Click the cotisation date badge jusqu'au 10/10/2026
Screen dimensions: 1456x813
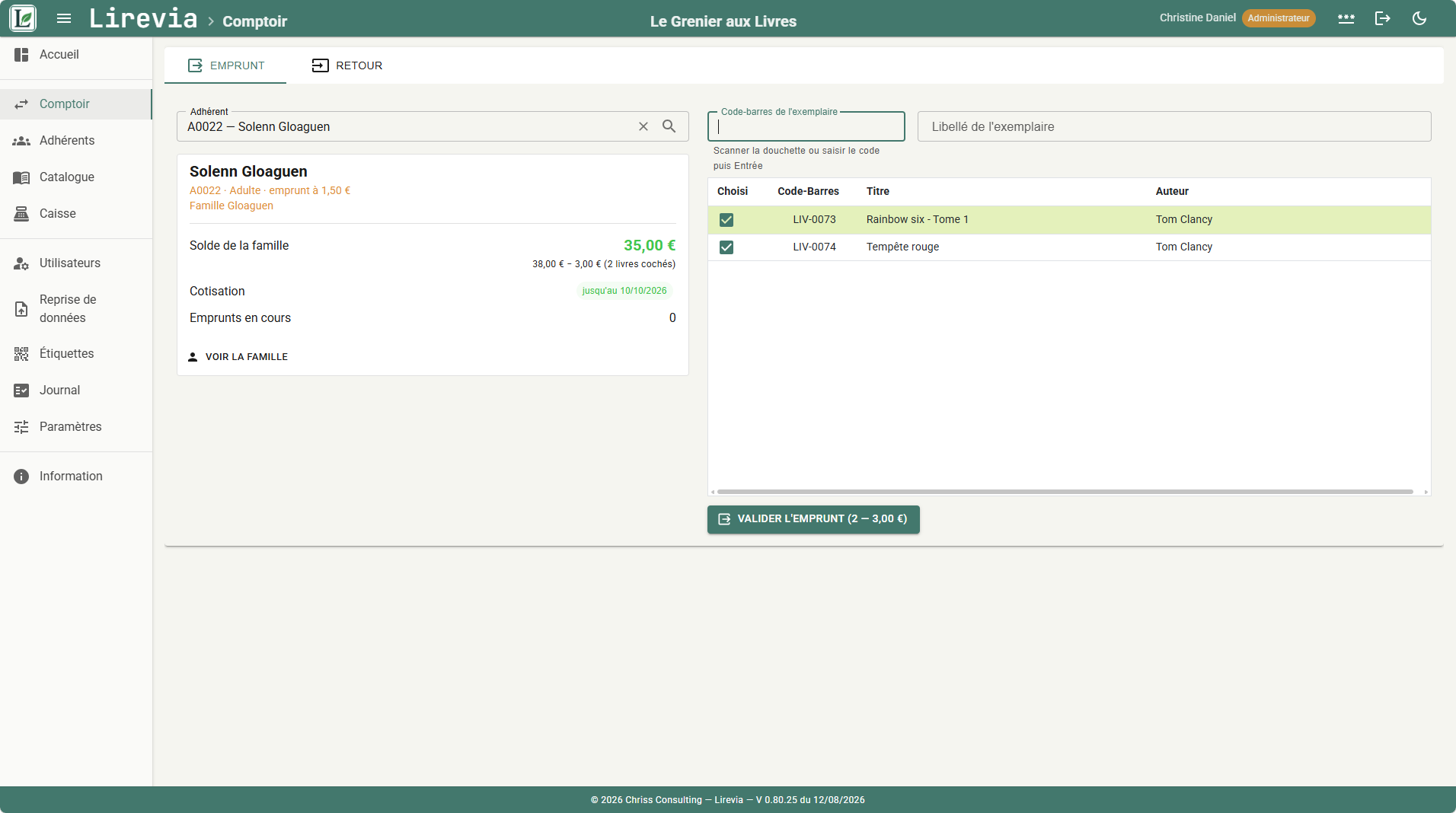click(624, 291)
